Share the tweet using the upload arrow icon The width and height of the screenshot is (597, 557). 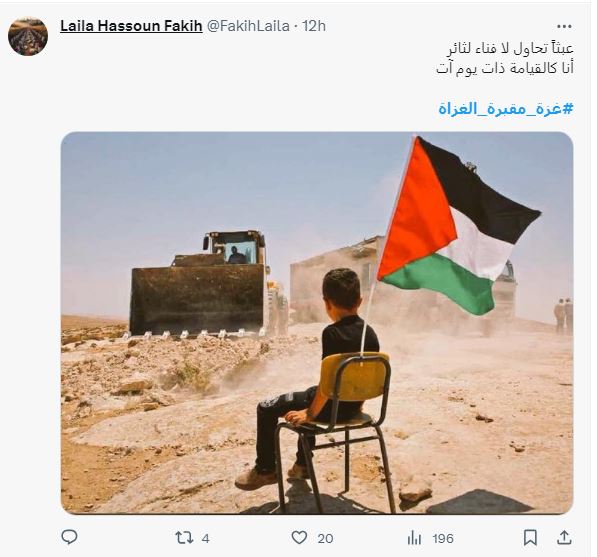(x=564, y=538)
